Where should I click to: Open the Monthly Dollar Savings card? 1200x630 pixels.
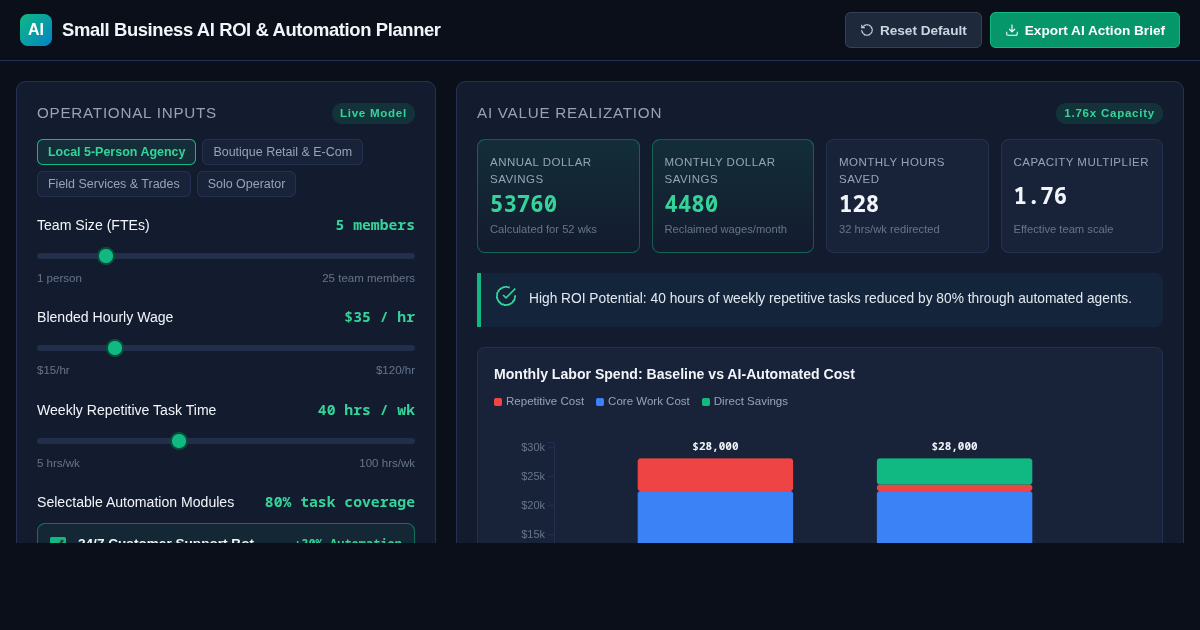[x=733, y=196]
